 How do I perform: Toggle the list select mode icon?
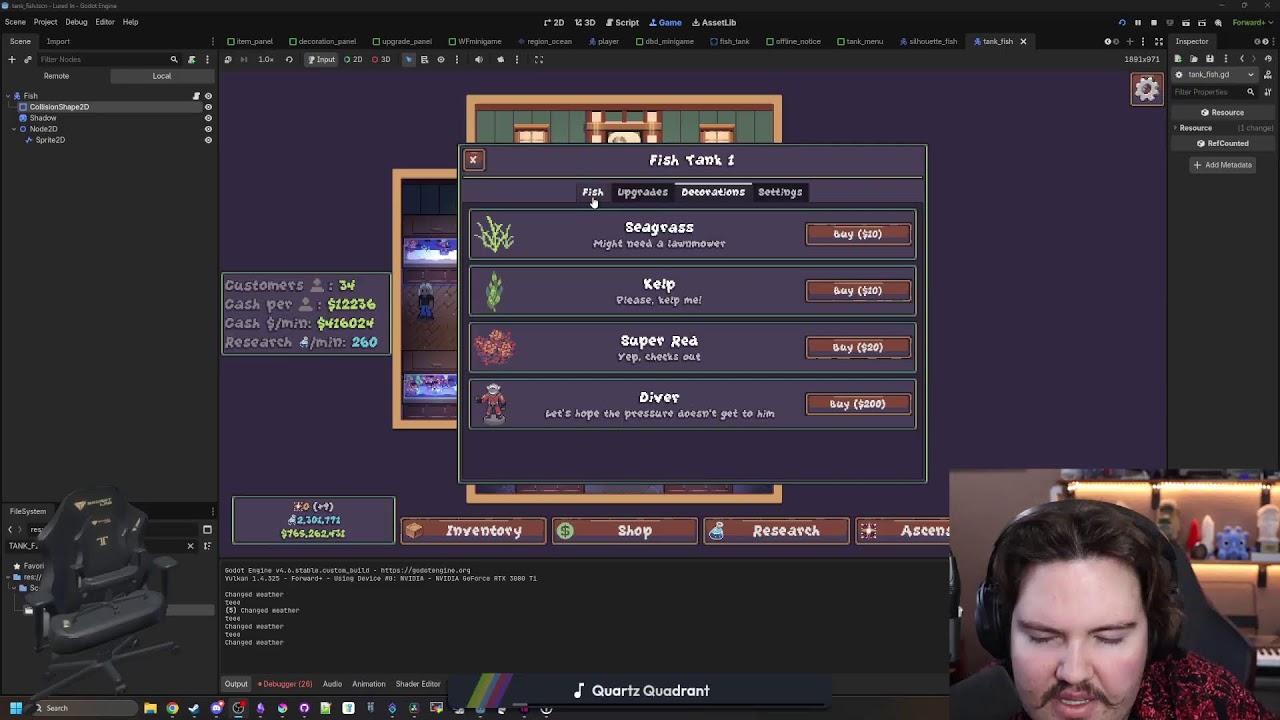pos(424,59)
